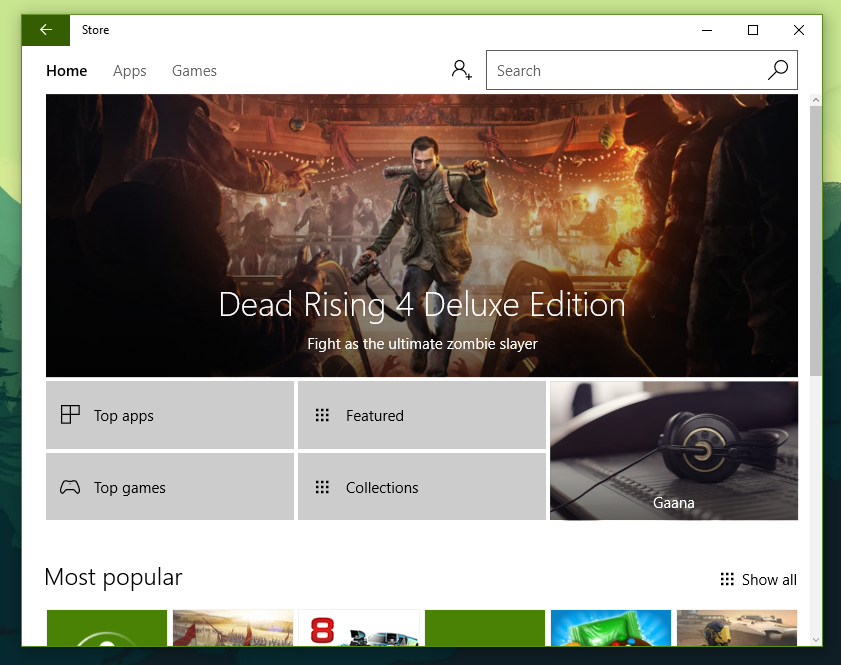Viewport: 841px width, 665px height.
Task: Switch to the Games tab
Action: pyautogui.click(x=194, y=71)
